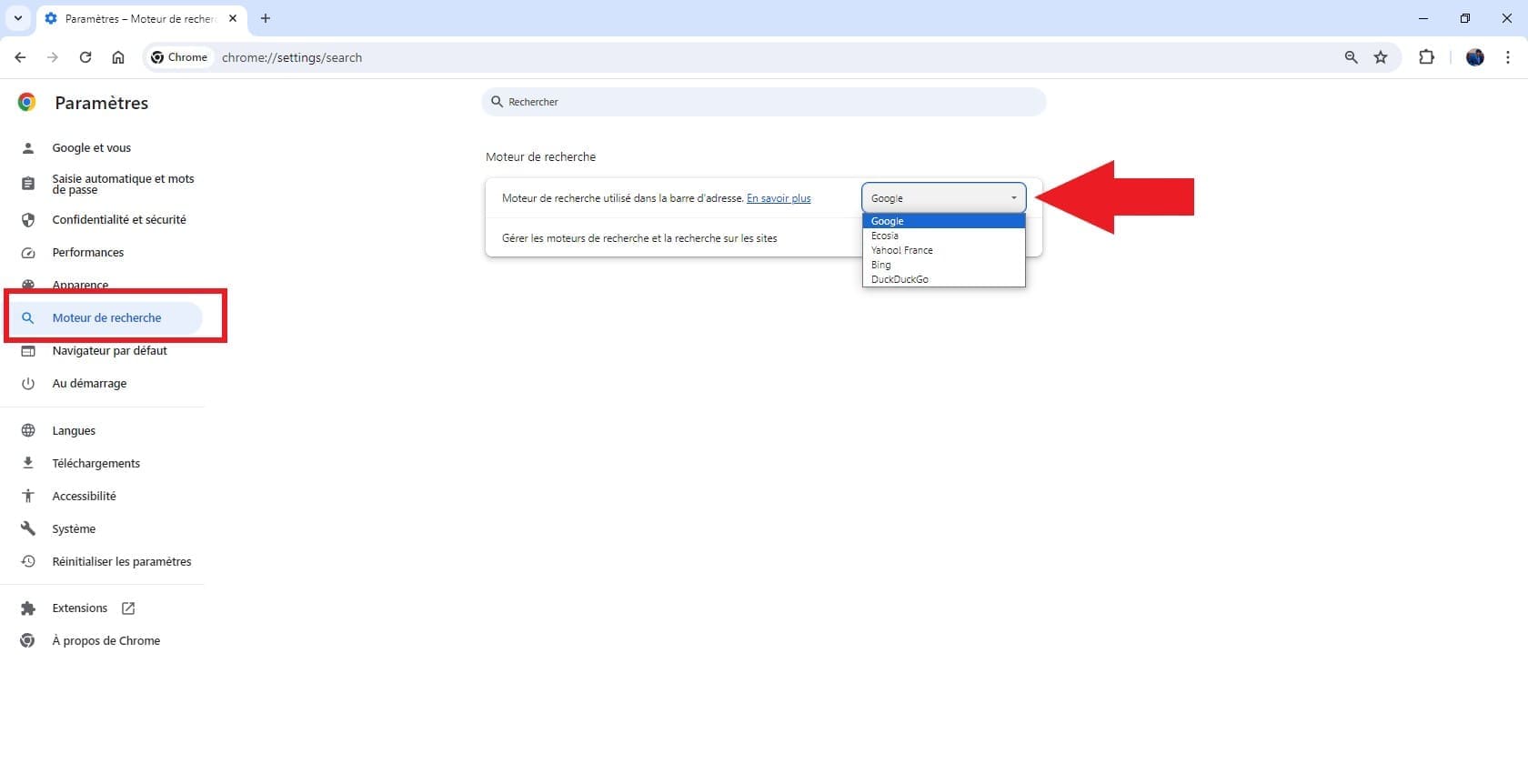Viewport: 1528px width, 784px height.
Task: Click the Navigateur par défaut icon
Action: (x=28, y=351)
